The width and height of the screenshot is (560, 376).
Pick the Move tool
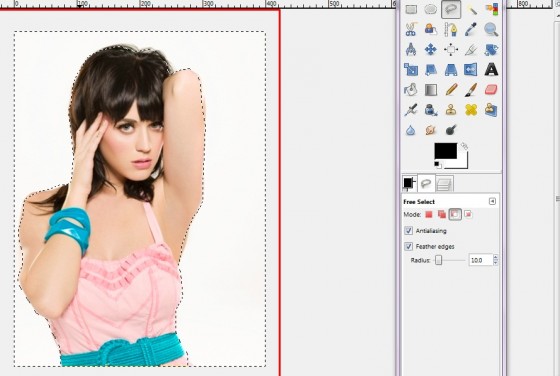(x=431, y=49)
